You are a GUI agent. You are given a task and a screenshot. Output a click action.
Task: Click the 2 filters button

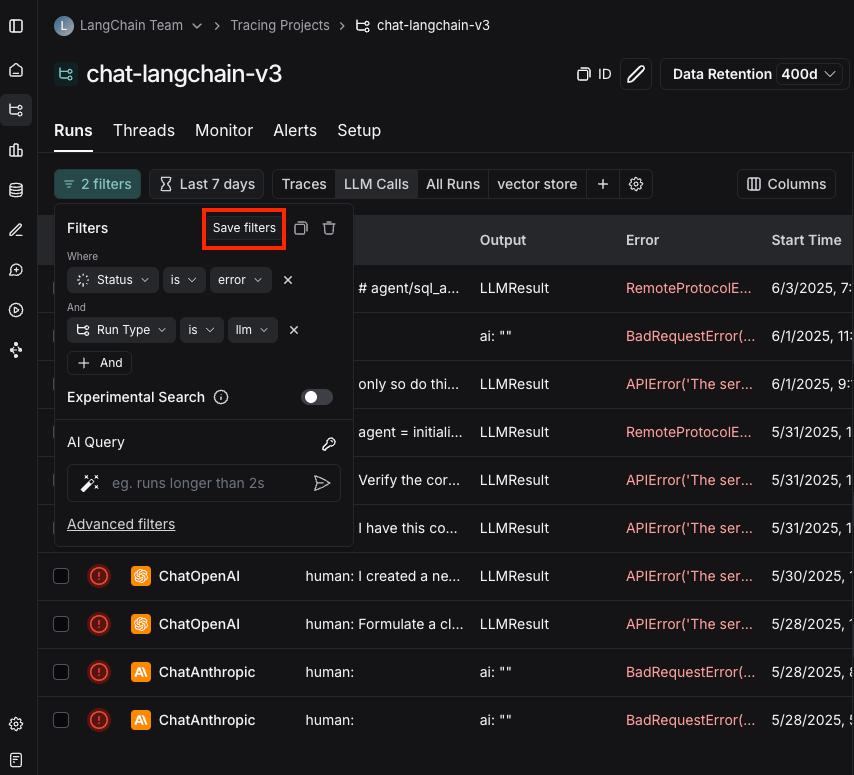tap(97, 184)
